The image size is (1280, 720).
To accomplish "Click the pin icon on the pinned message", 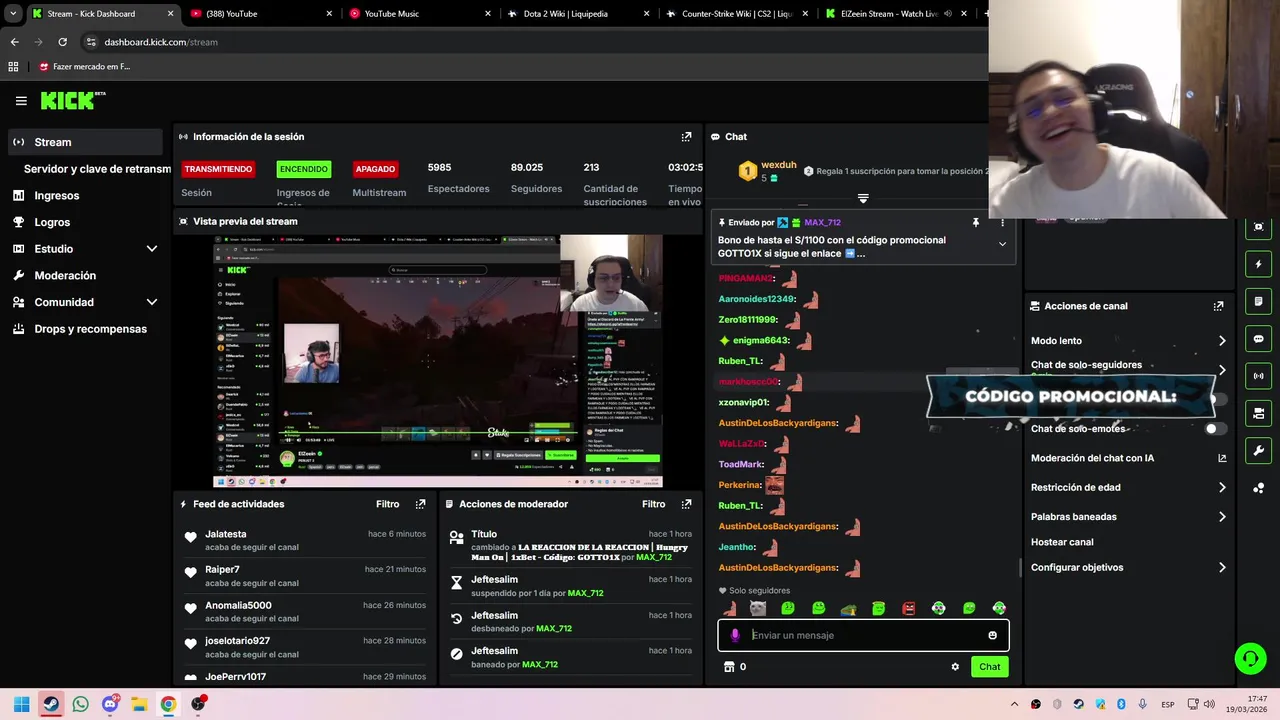I will tap(976, 223).
